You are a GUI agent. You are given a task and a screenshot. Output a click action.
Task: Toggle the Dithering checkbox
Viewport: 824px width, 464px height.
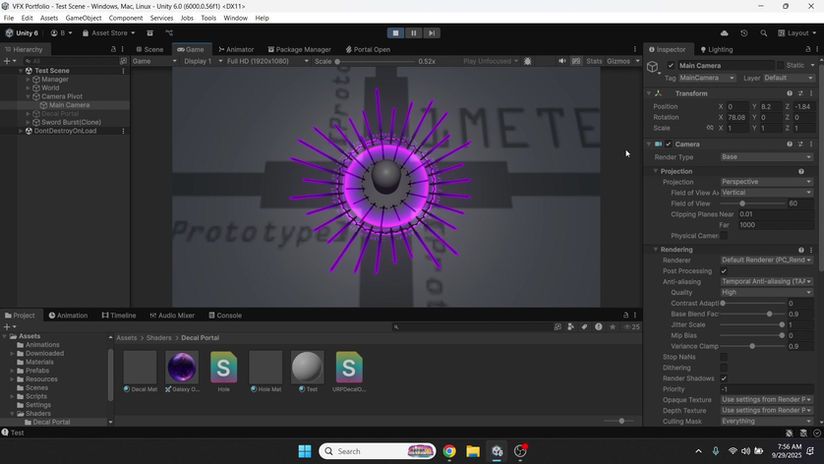724,368
